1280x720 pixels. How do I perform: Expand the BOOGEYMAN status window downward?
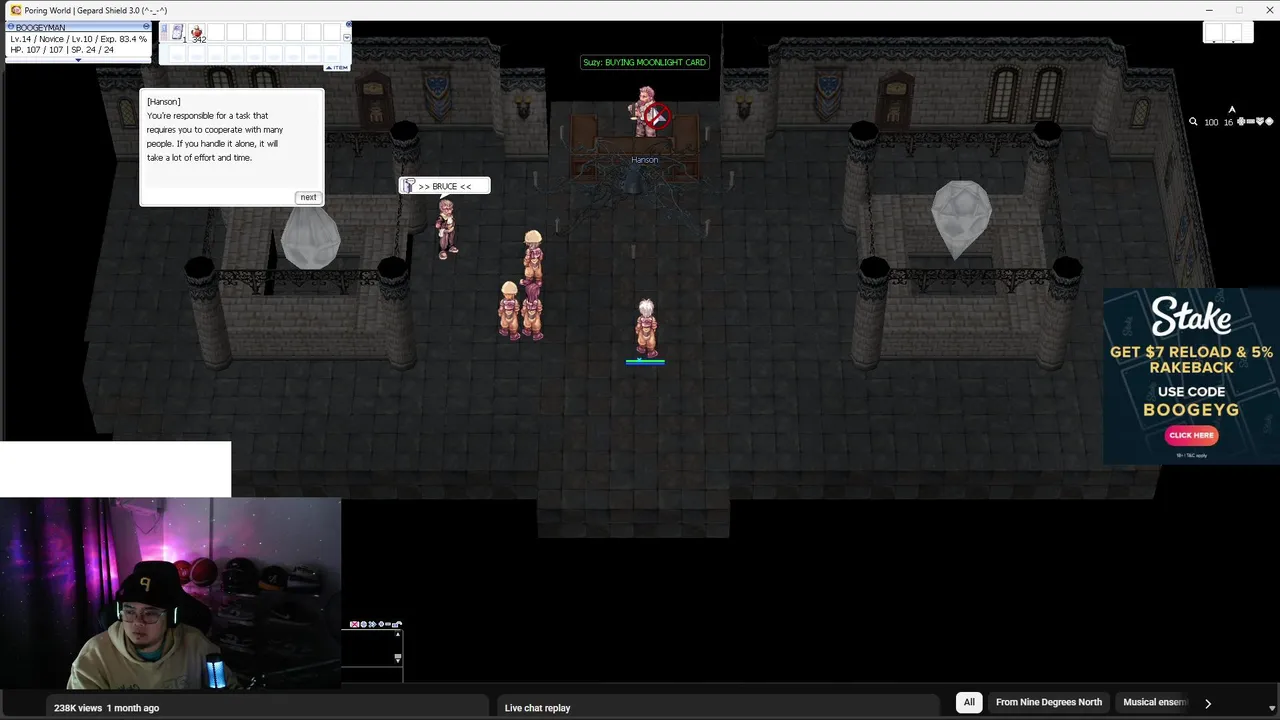(78, 60)
